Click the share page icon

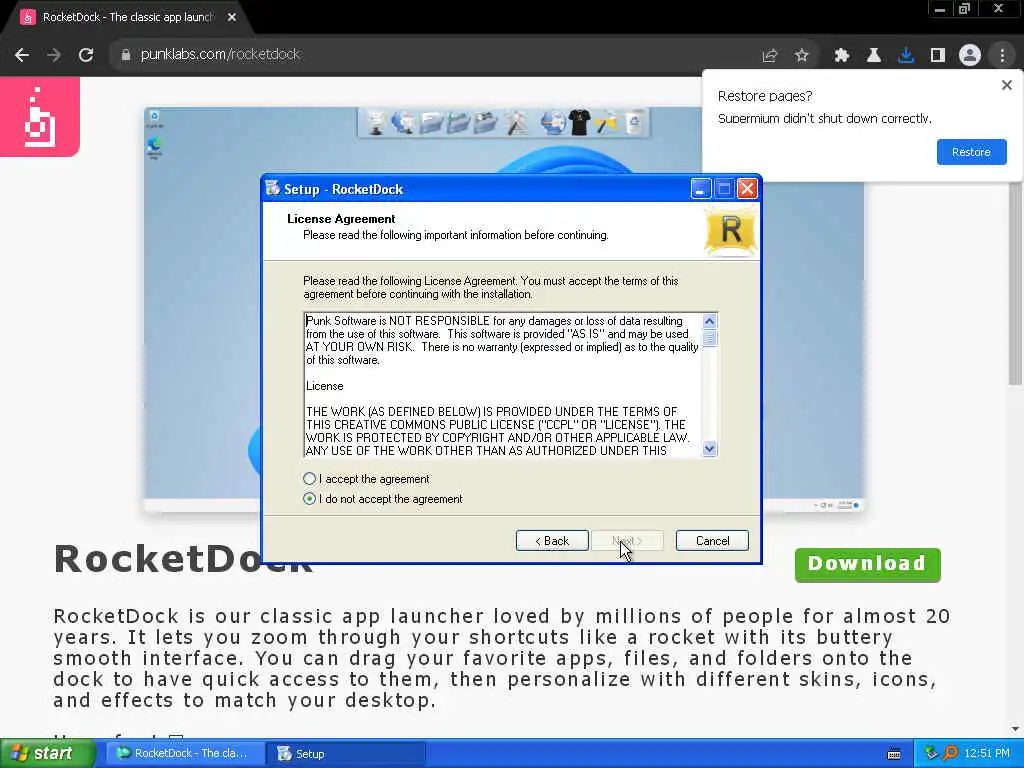(770, 56)
